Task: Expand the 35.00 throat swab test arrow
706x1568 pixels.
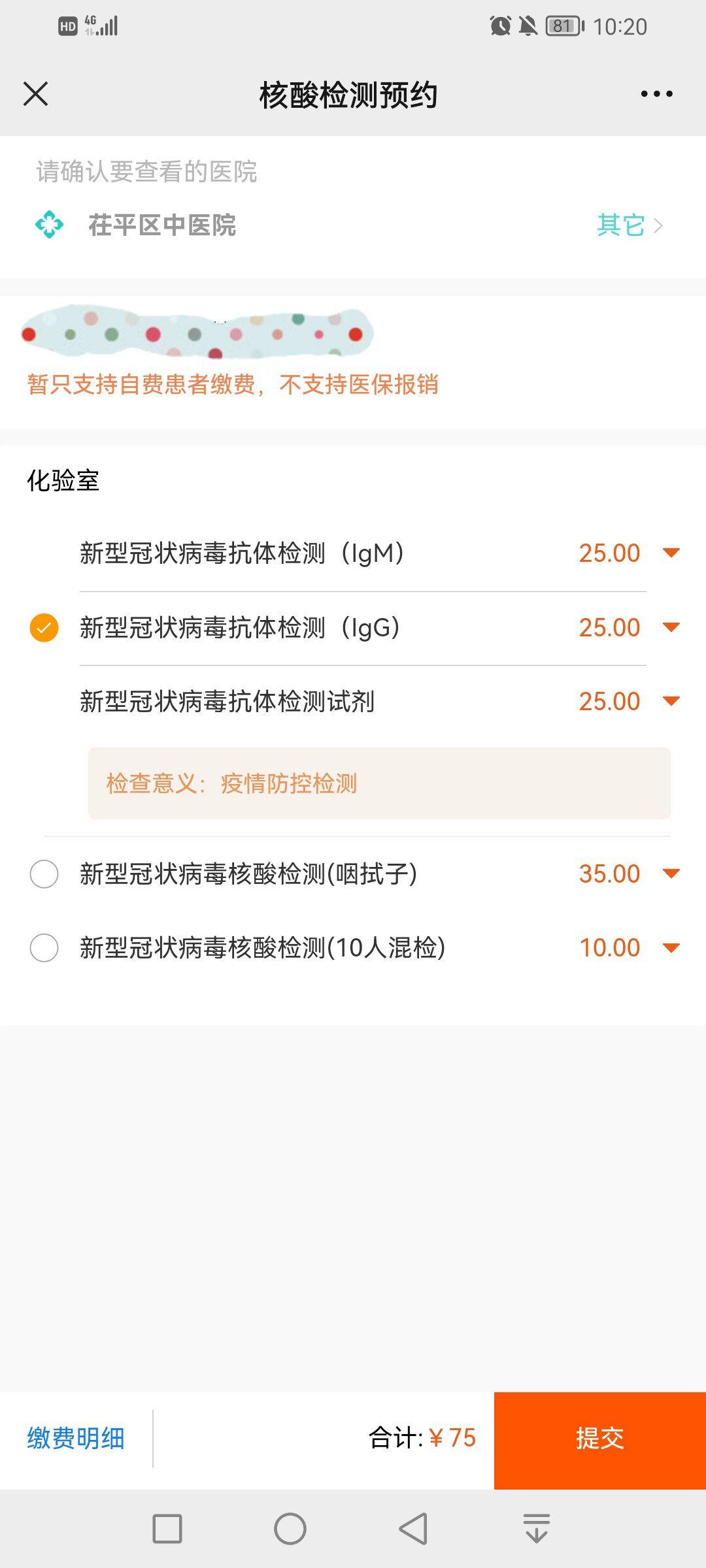Action: click(671, 874)
